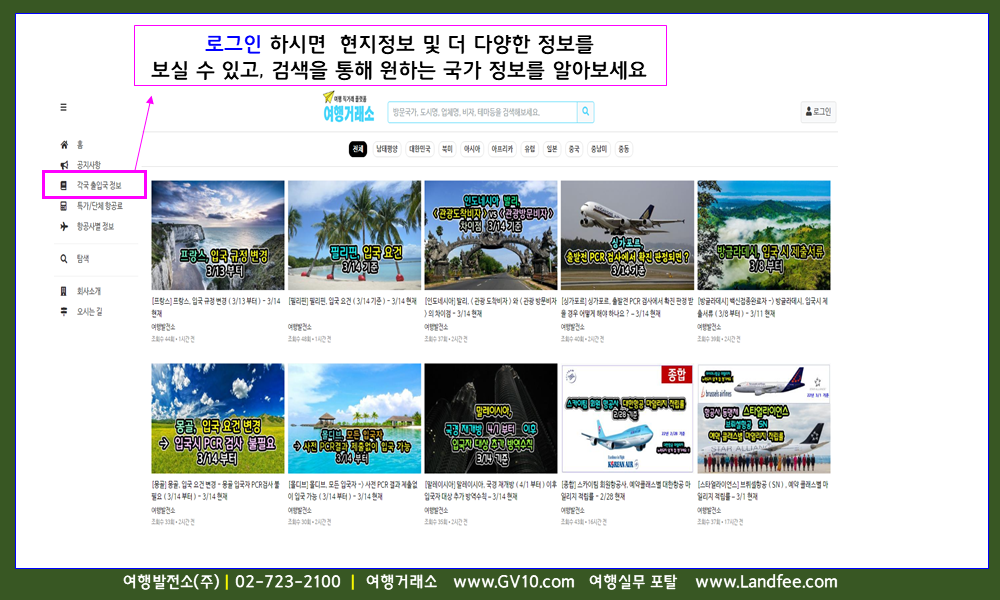Click the airplane icon for 항공사별 정보
Screen dimensions: 1000x600
click(x=64, y=227)
